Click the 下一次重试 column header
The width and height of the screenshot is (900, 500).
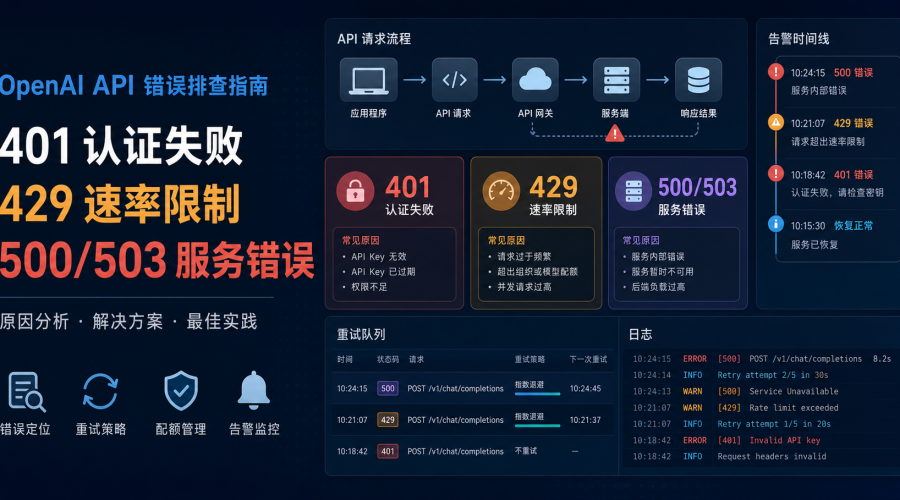[x=588, y=359]
